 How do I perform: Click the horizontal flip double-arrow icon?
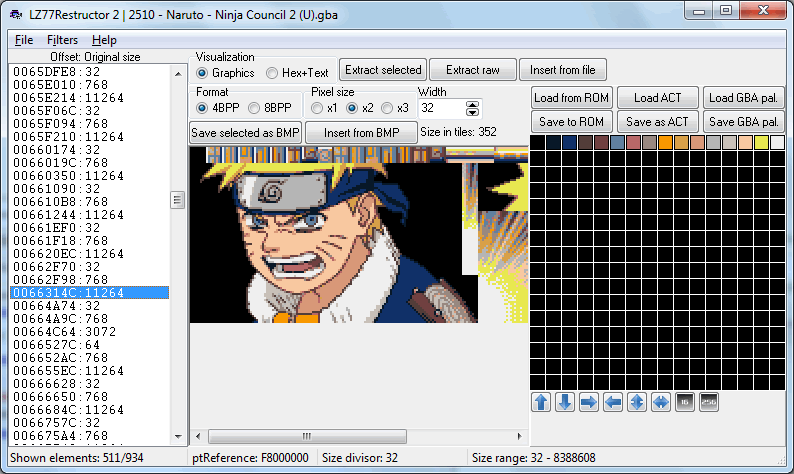tap(661, 402)
